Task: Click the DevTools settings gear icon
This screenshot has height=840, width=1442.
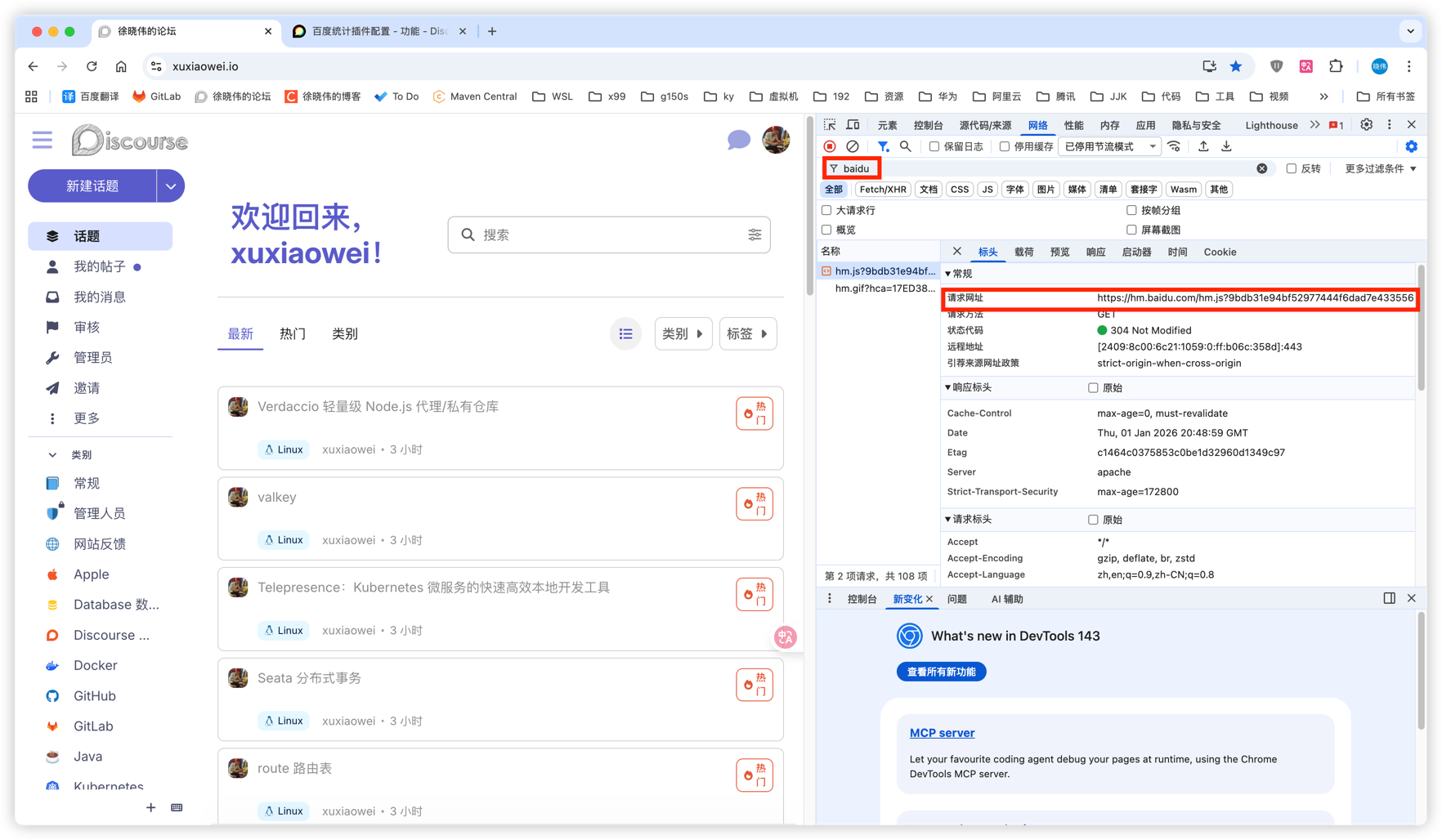Action: [1366, 125]
